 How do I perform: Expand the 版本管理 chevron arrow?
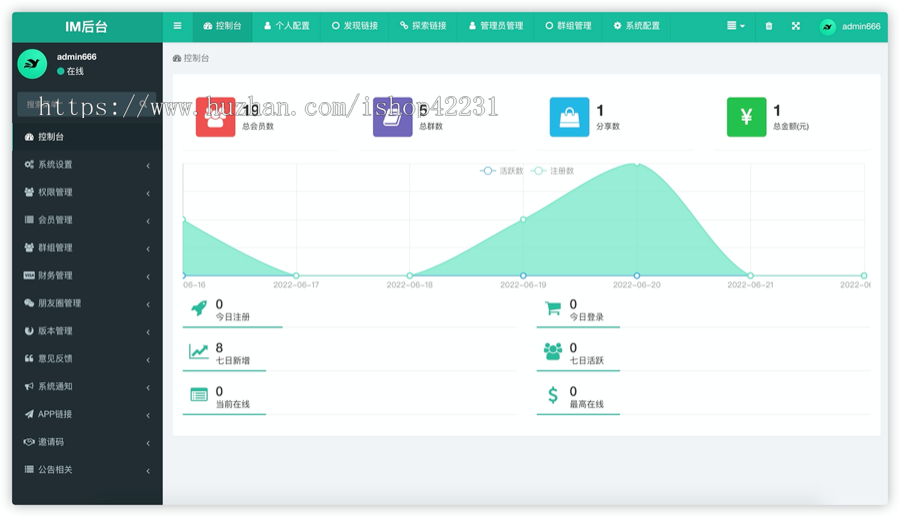click(148, 332)
